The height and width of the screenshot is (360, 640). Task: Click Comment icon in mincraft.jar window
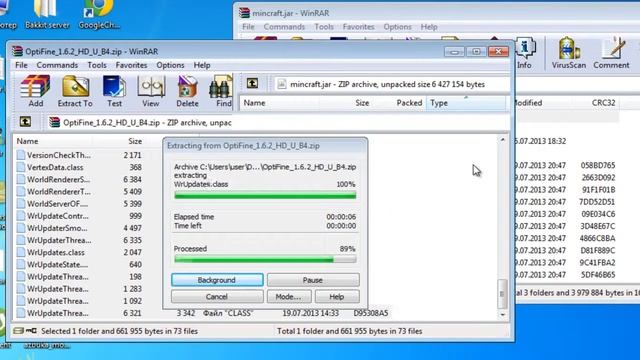tap(611, 53)
